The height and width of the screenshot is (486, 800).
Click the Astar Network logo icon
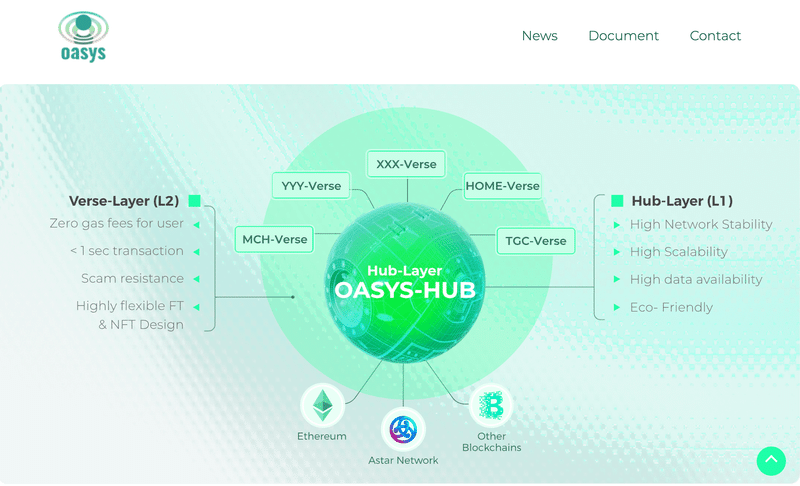pyautogui.click(x=403, y=429)
